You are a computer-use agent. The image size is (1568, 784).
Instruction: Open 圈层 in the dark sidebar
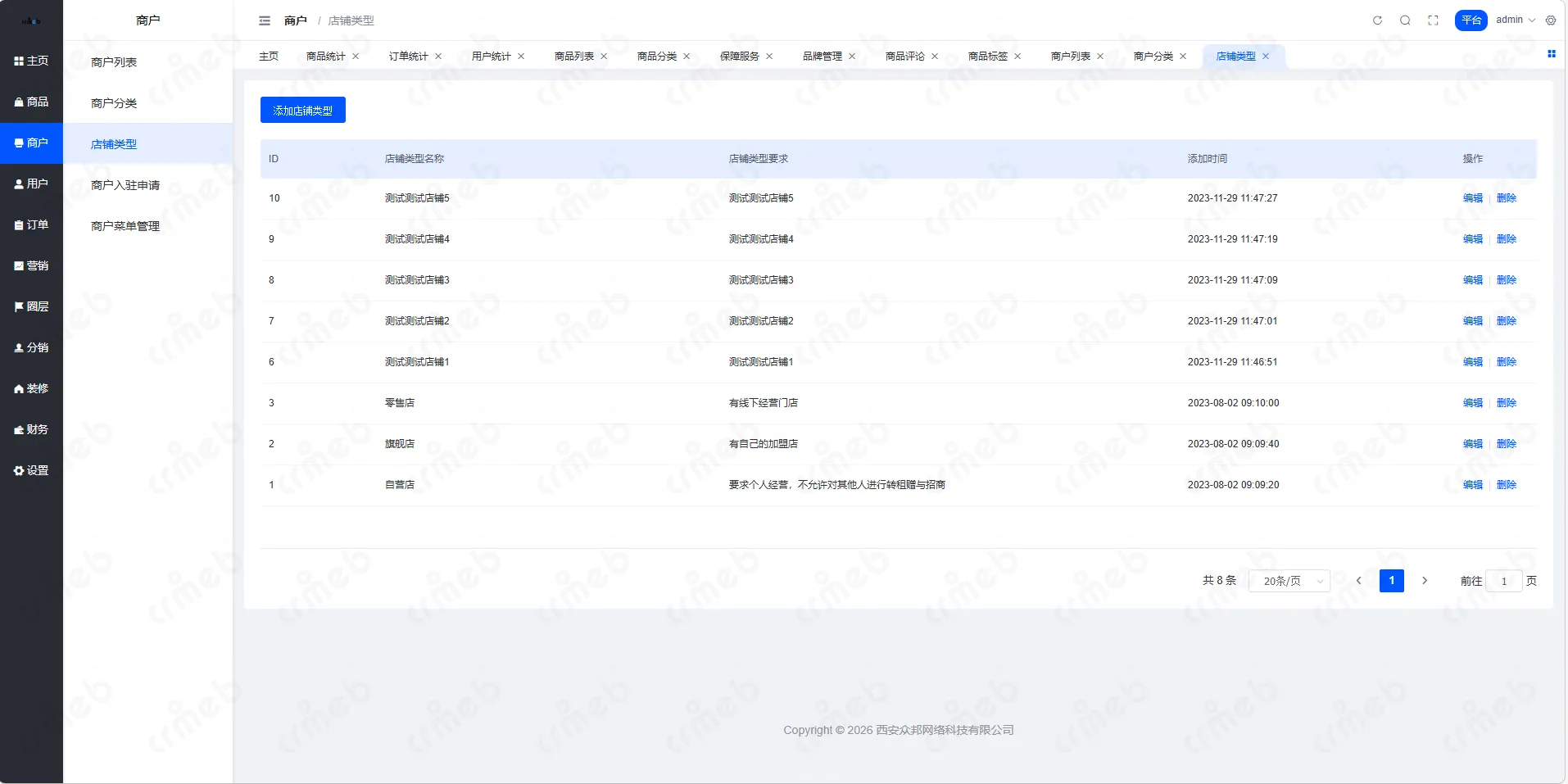31,307
